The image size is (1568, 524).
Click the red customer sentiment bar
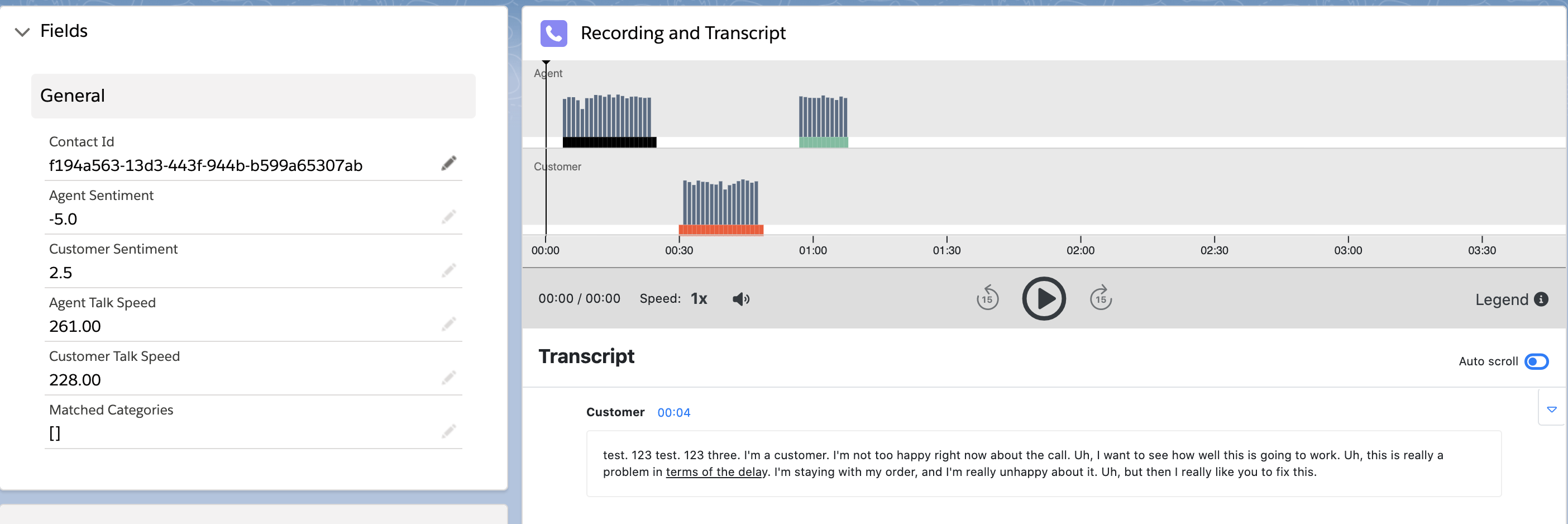721,230
